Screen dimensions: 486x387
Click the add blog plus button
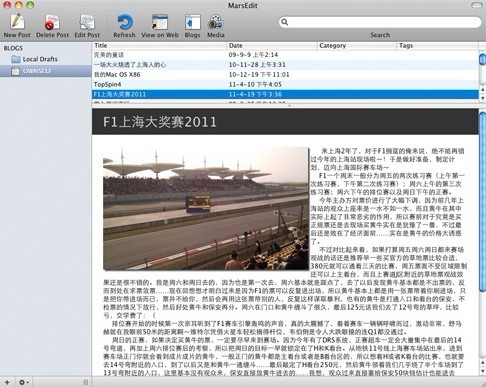pos(7,382)
